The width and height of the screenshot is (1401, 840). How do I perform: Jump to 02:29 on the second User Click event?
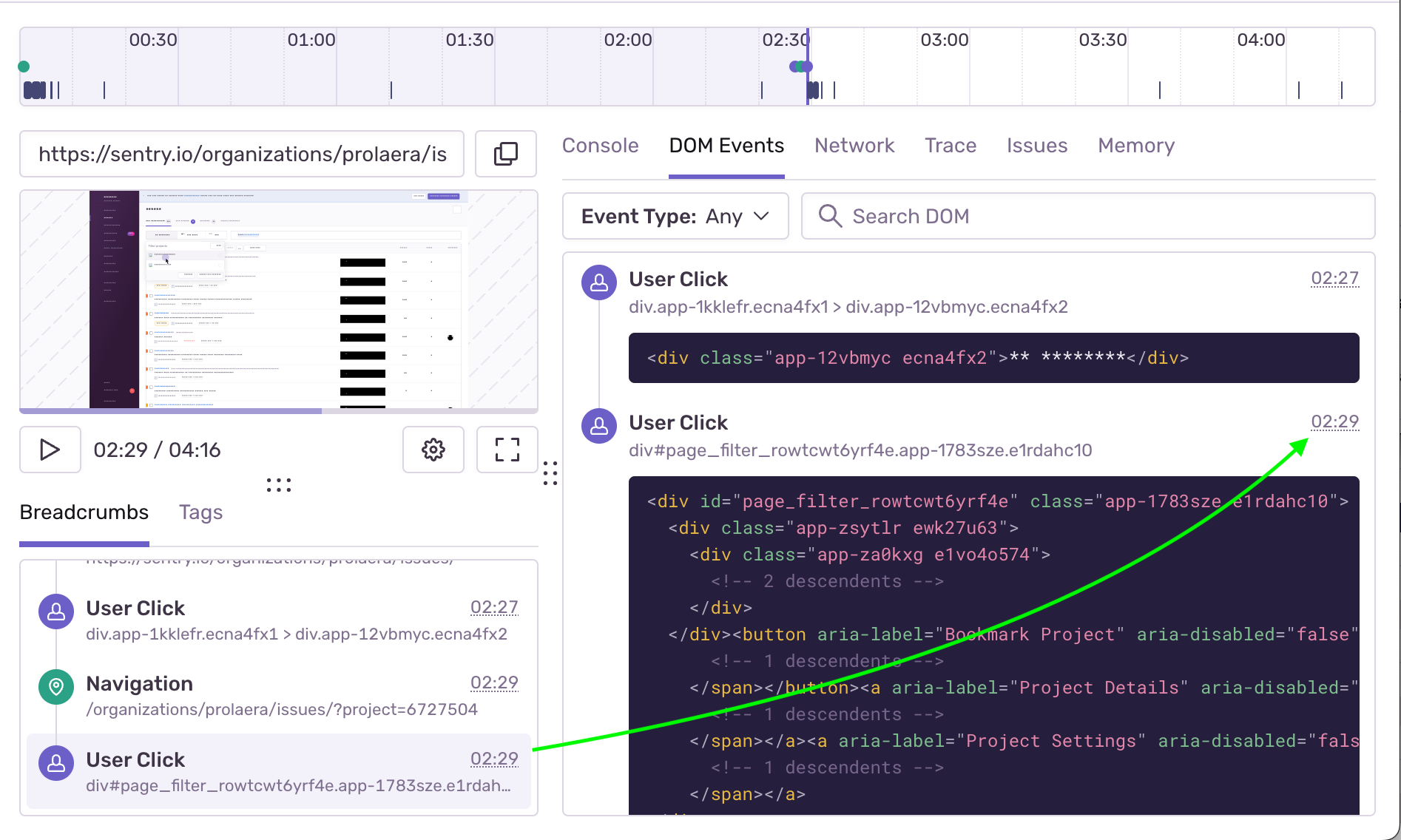pyautogui.click(x=1334, y=421)
